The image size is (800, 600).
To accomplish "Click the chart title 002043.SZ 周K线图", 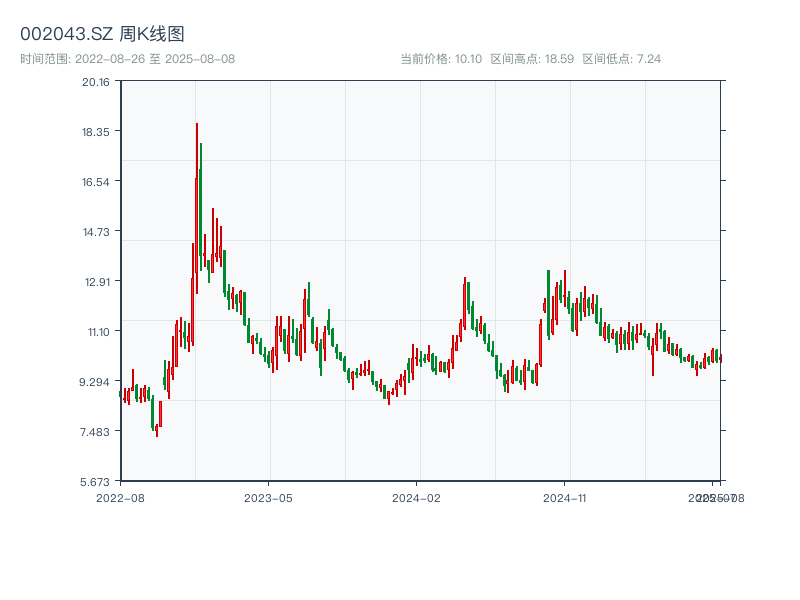I will coord(102,35).
